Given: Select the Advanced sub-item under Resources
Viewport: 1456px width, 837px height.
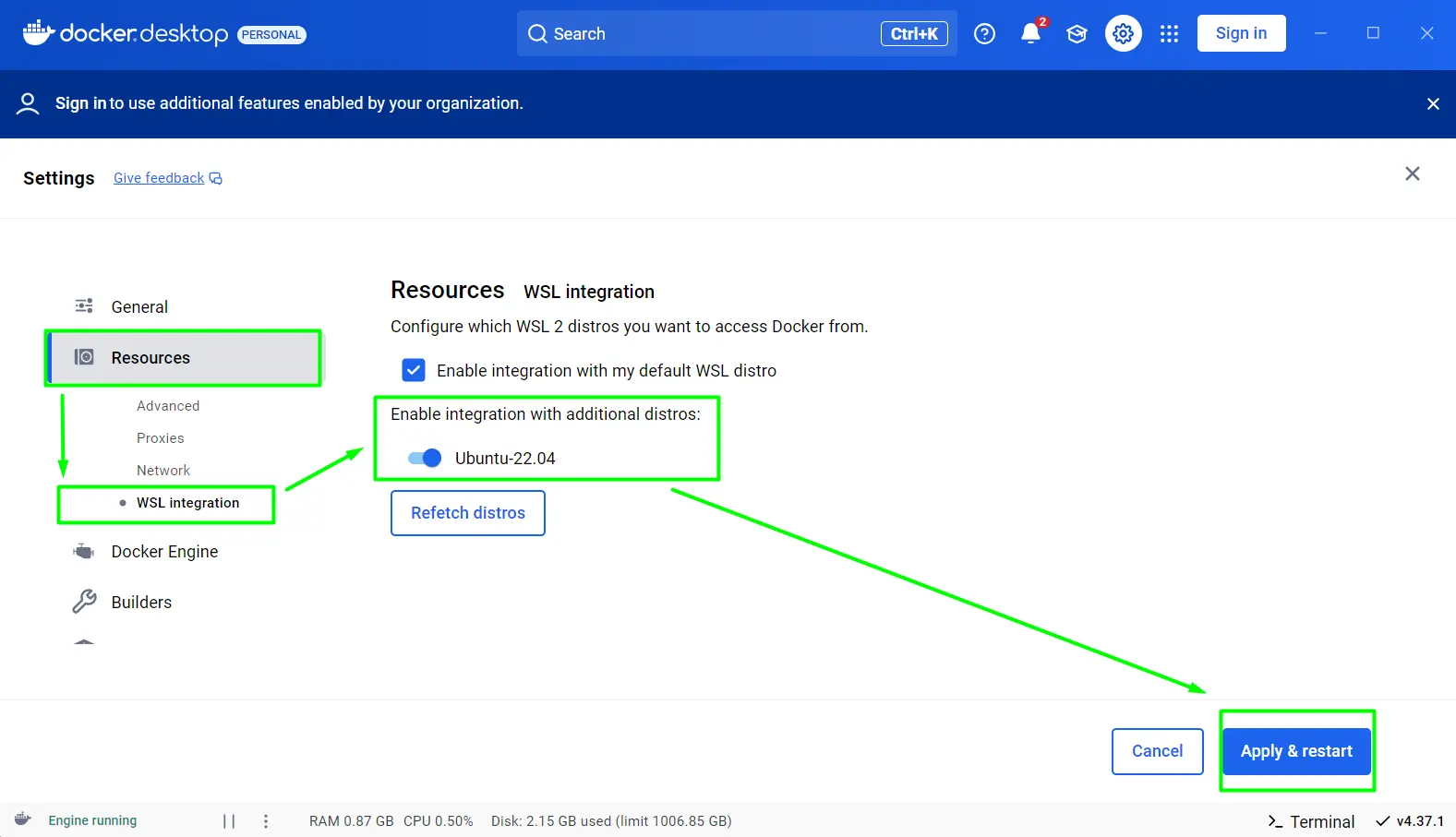Looking at the screenshot, I should click(168, 406).
